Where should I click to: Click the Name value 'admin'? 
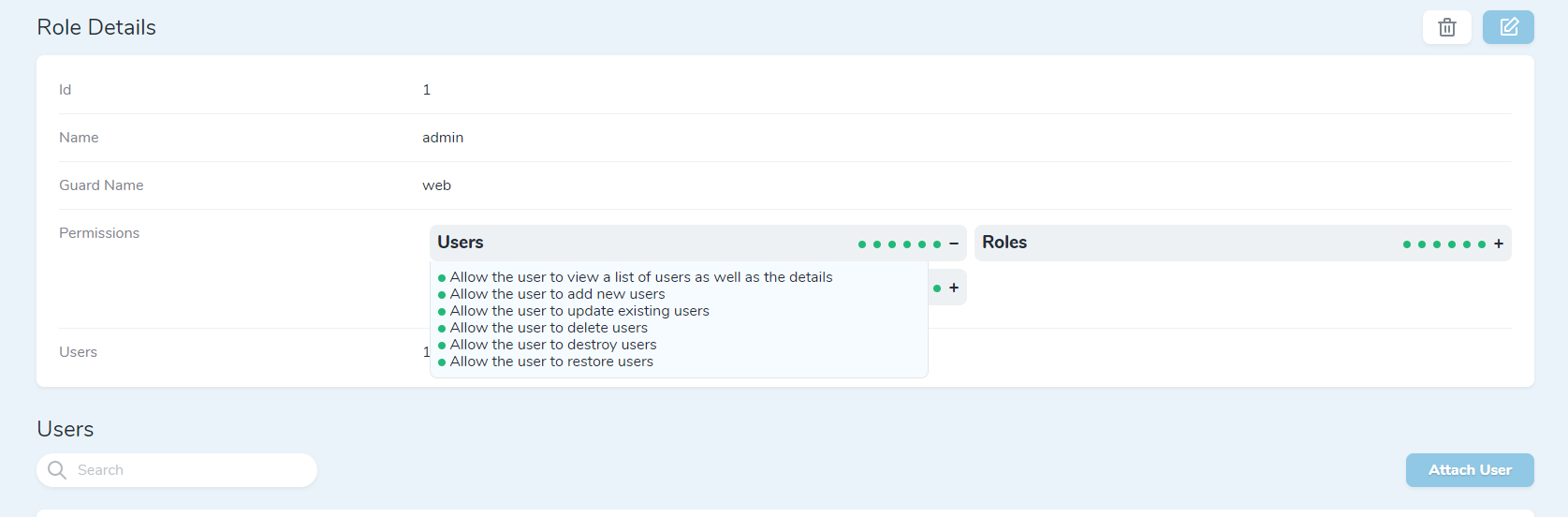pyautogui.click(x=443, y=138)
